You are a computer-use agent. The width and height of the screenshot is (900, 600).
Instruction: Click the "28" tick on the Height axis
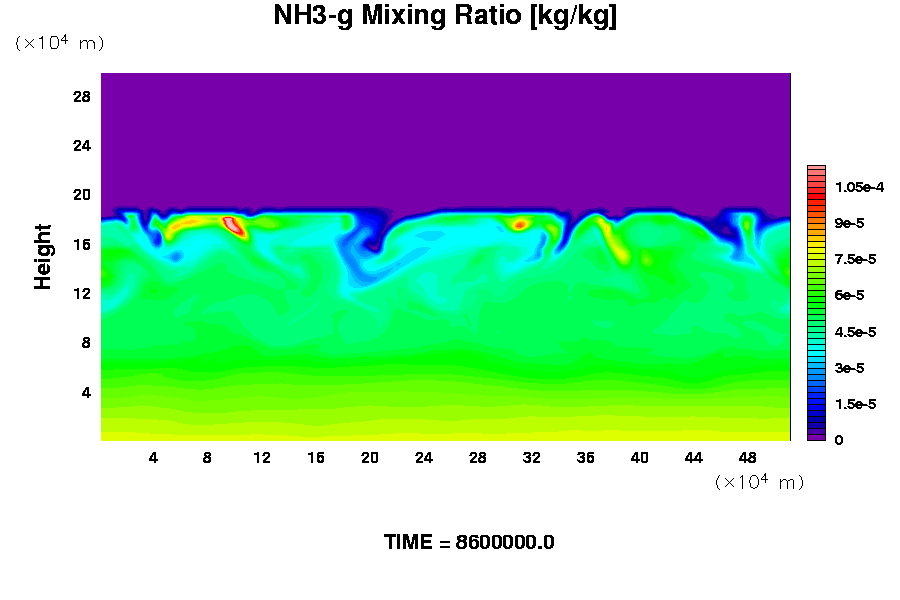(x=82, y=96)
